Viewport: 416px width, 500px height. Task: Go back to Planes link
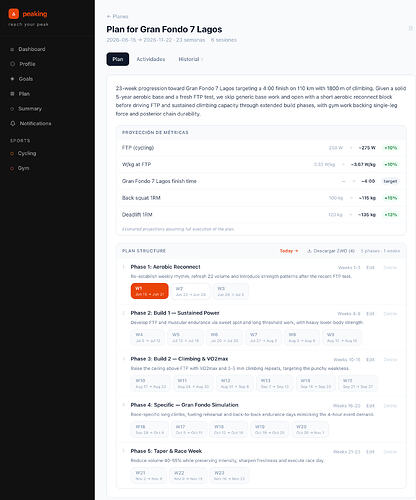[x=117, y=16]
